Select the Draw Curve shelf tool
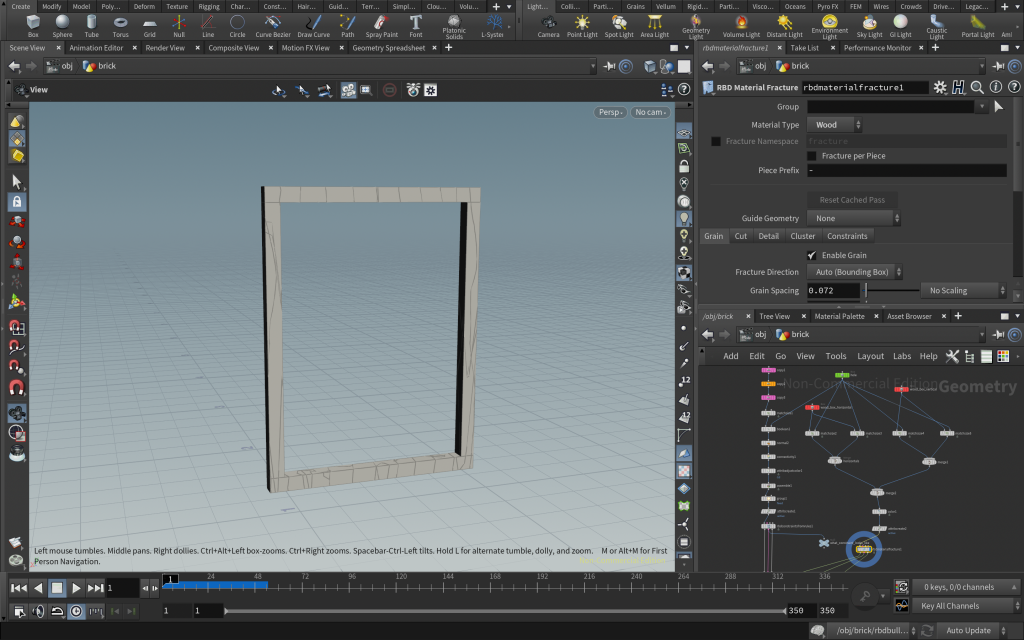Screen dimensions: 1024x640 click(x=313, y=26)
